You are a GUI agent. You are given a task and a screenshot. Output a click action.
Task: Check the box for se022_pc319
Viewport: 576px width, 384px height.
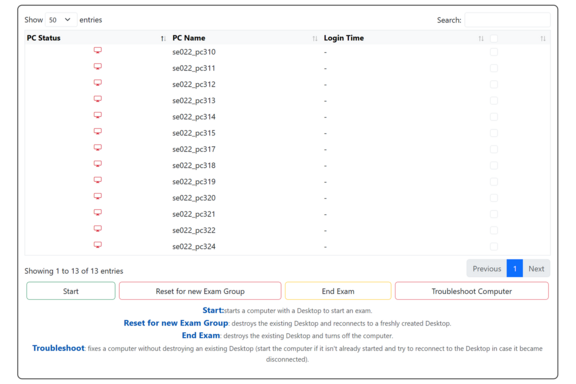click(x=494, y=181)
